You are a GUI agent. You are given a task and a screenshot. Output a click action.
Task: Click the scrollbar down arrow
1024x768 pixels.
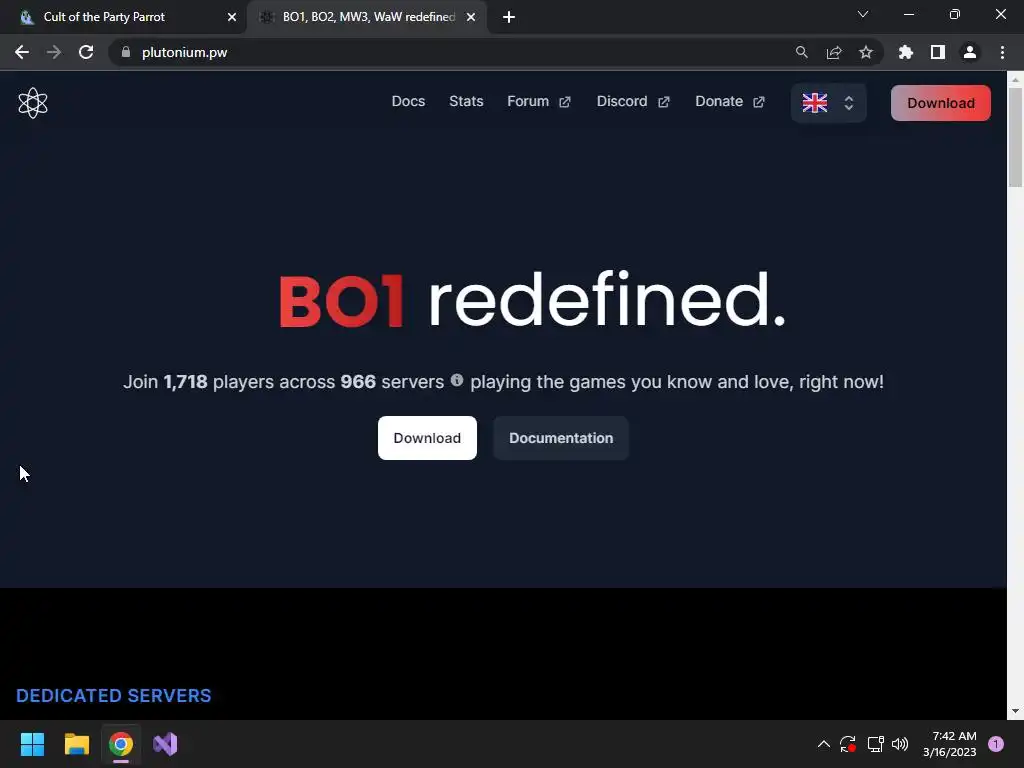[1015, 711]
